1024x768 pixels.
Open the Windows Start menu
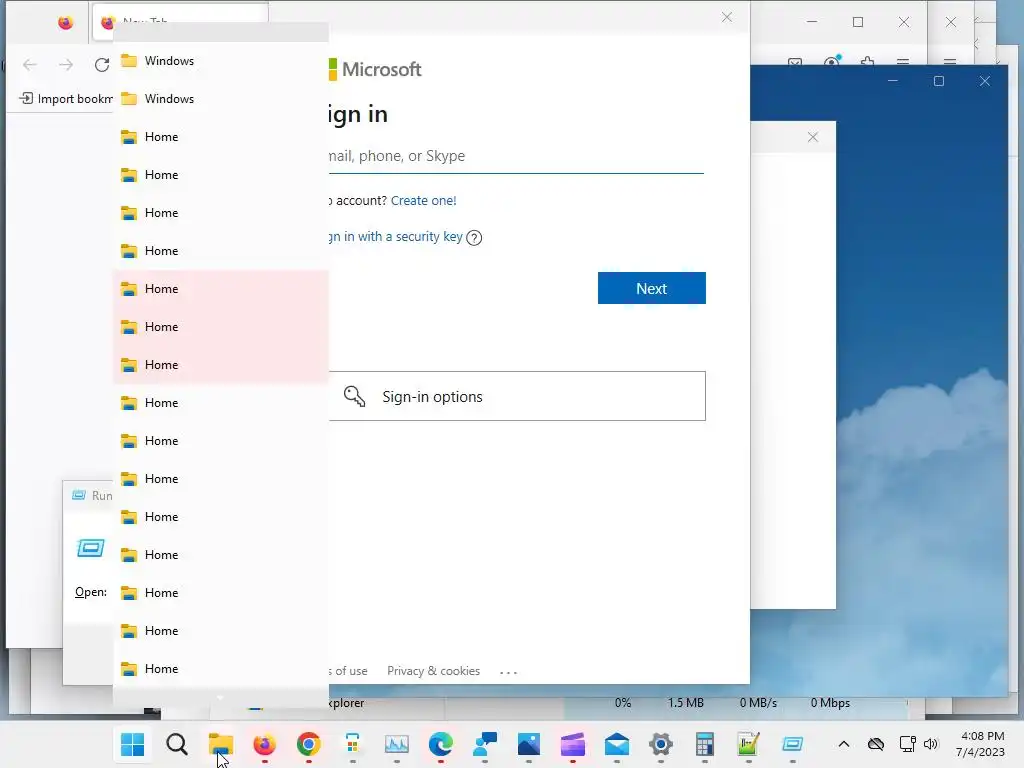pos(133,743)
